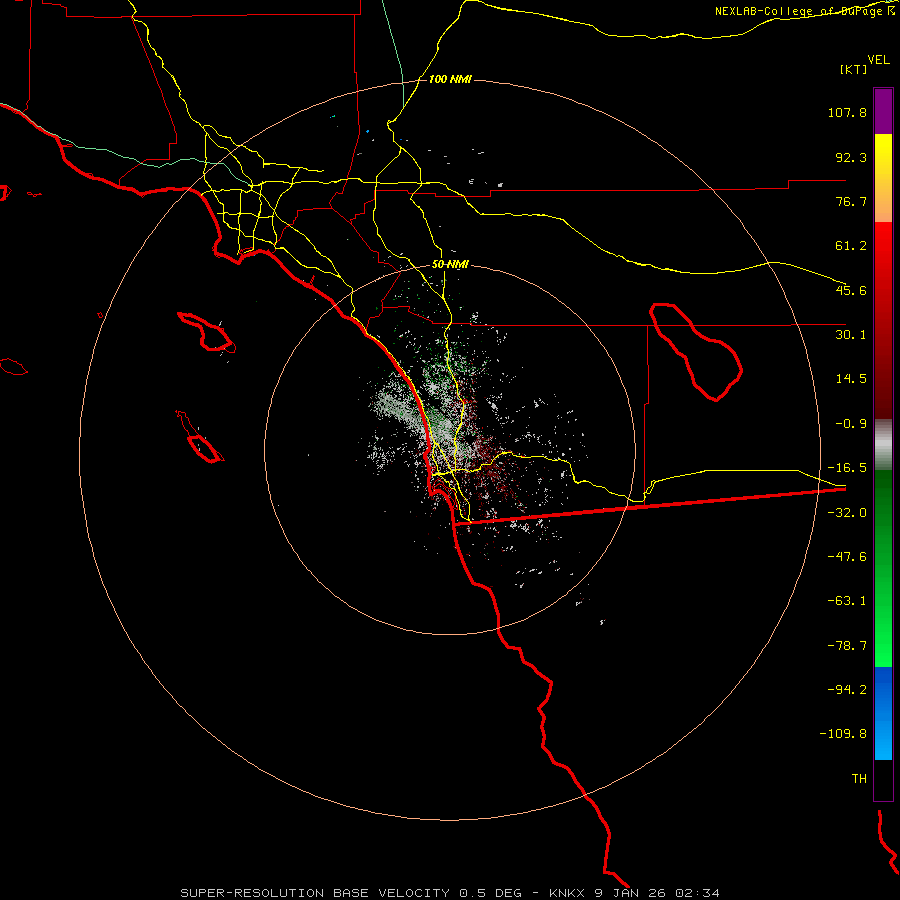This screenshot has height=900, width=900.
Task: Click the -32.0 legend value
Action: point(847,513)
